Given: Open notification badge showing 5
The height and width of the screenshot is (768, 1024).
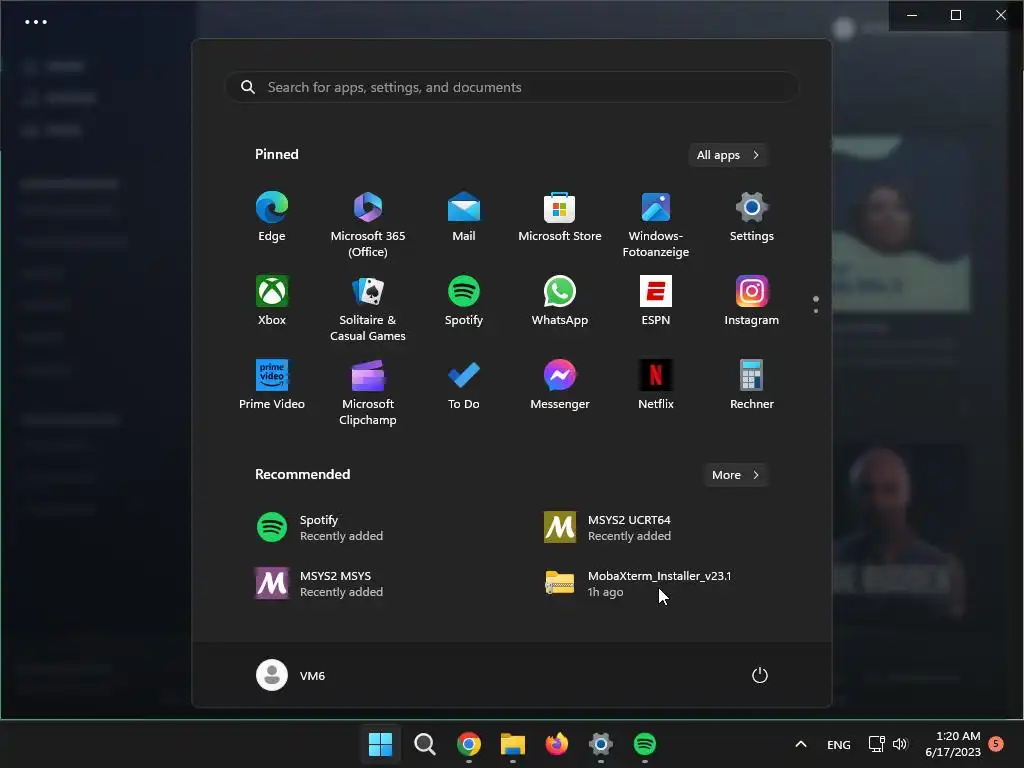Looking at the screenshot, I should (996, 743).
